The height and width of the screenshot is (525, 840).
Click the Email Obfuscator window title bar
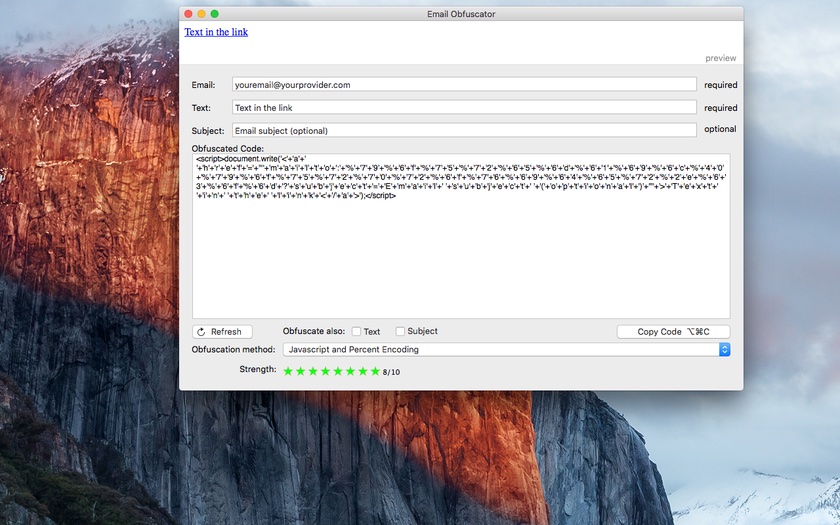pyautogui.click(x=461, y=14)
